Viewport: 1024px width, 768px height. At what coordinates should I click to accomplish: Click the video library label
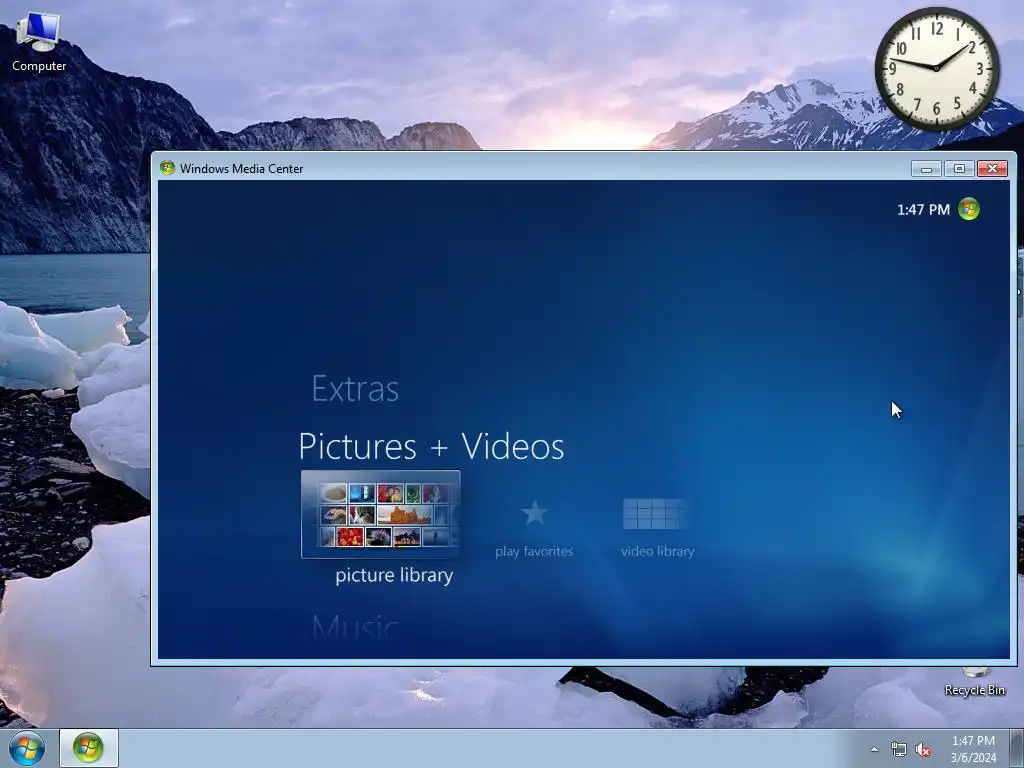(x=658, y=551)
